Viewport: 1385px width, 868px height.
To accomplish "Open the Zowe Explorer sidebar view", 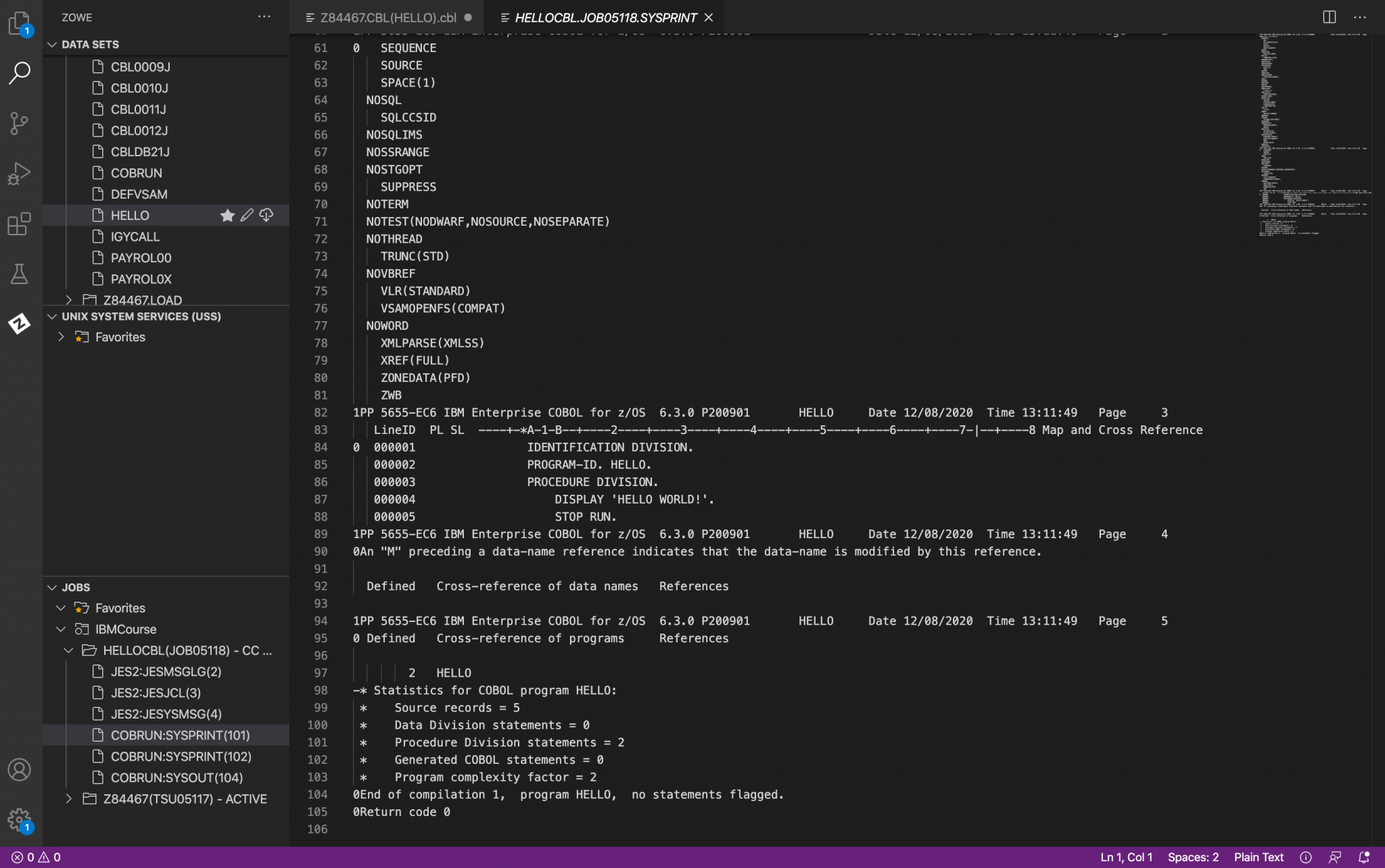I will click(18, 324).
